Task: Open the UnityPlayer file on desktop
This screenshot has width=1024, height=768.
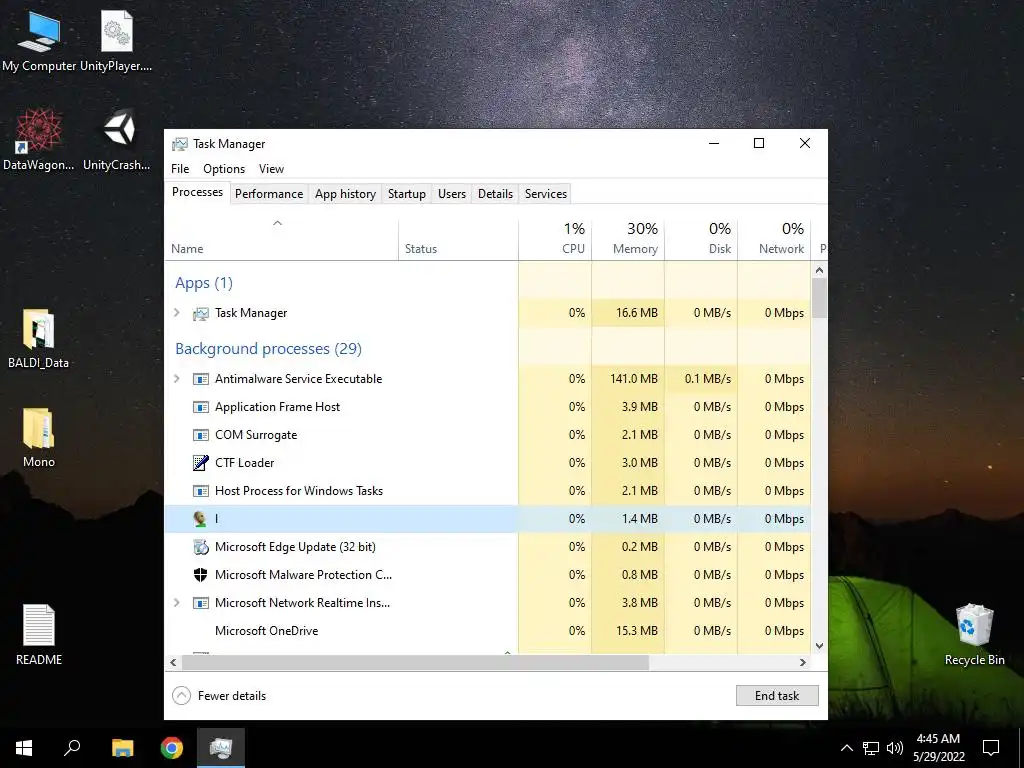Action: (116, 41)
